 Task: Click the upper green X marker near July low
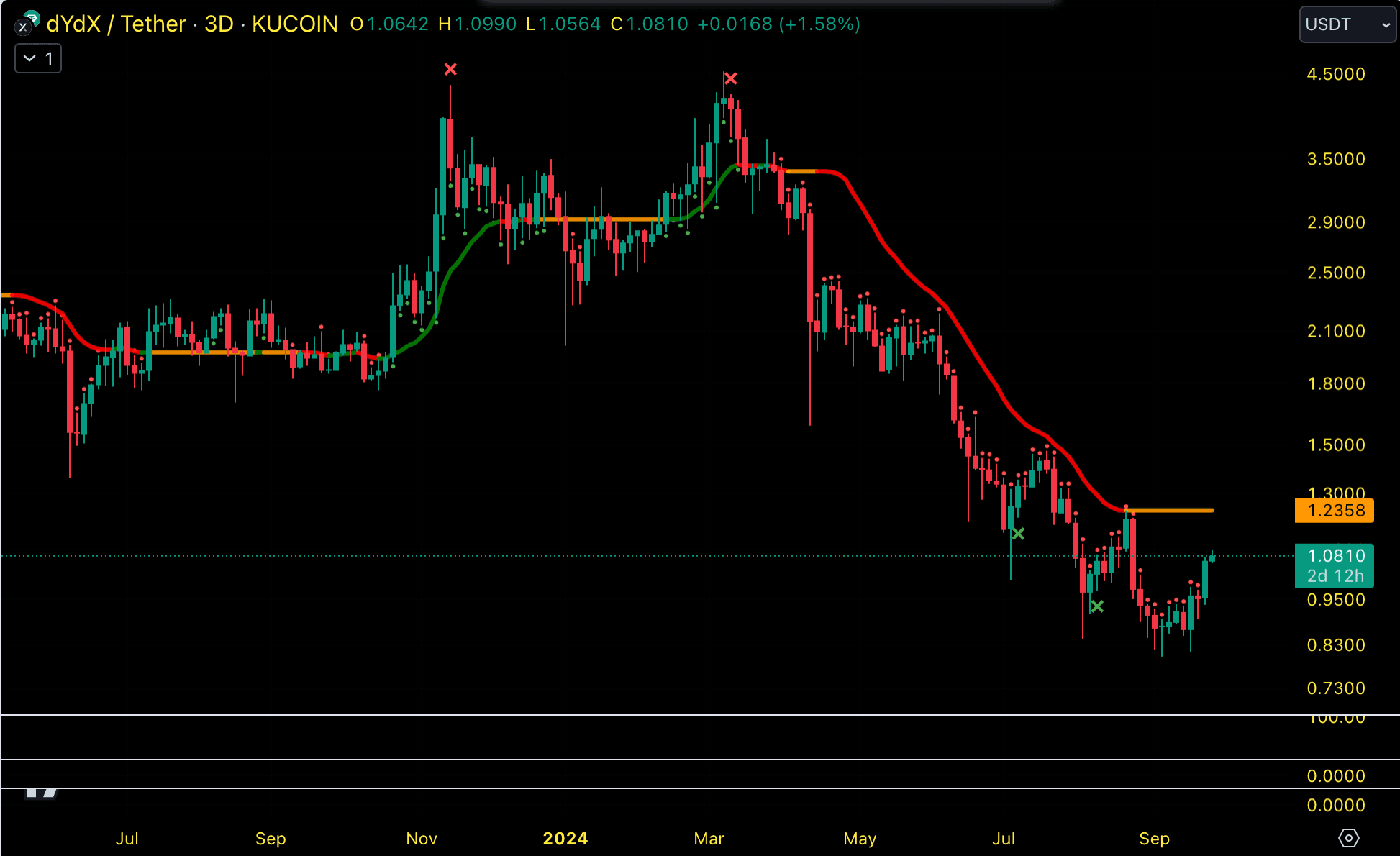[1018, 534]
